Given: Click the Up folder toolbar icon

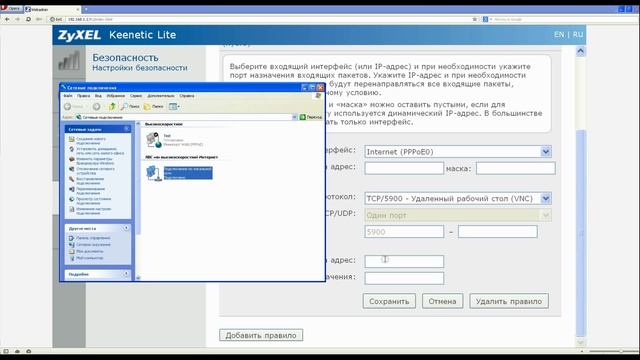Looking at the screenshot, I should click(112, 107).
